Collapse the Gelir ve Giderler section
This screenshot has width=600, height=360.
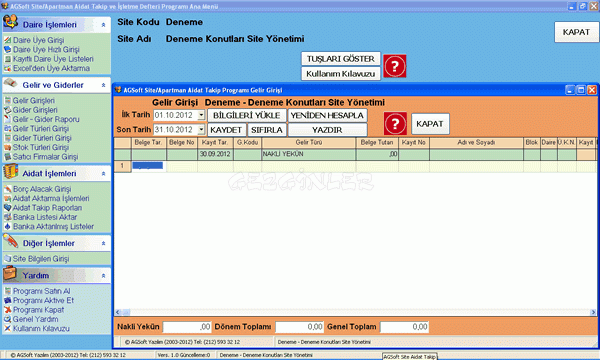tap(103, 85)
